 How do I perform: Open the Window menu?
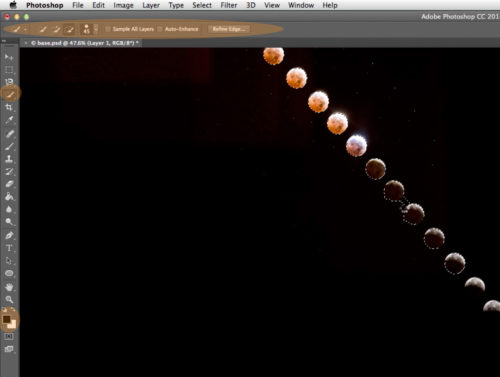301,5
